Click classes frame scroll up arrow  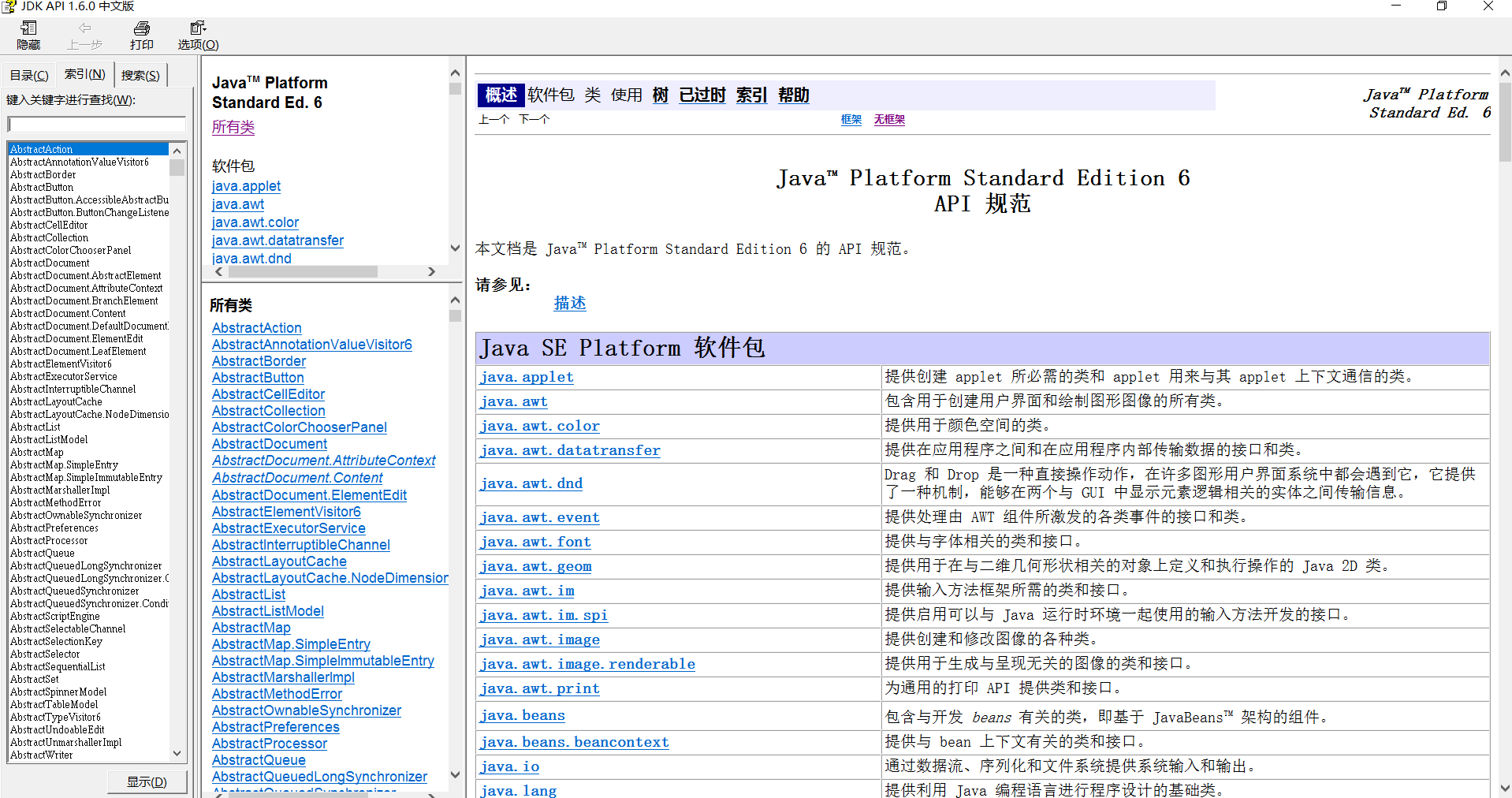click(455, 300)
